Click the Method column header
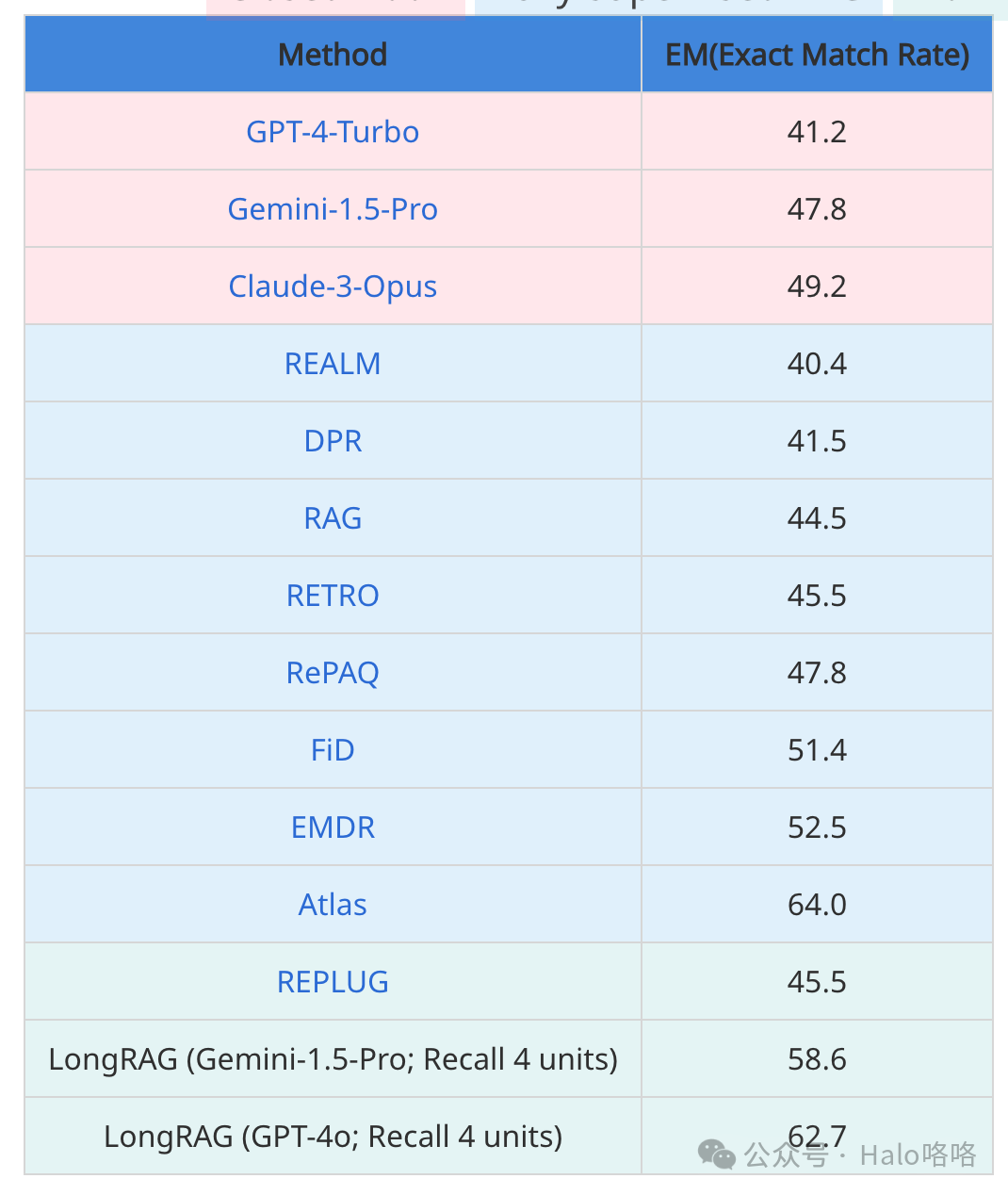The image size is (1008, 1195). [333, 55]
